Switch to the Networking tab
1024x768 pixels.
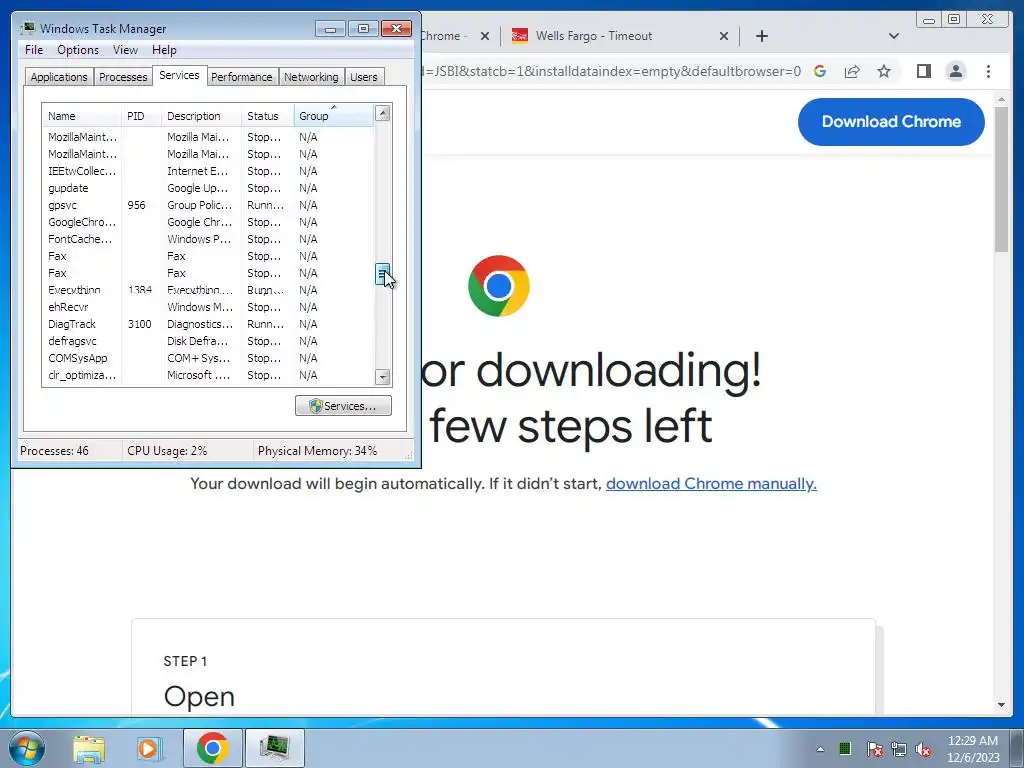coord(311,77)
